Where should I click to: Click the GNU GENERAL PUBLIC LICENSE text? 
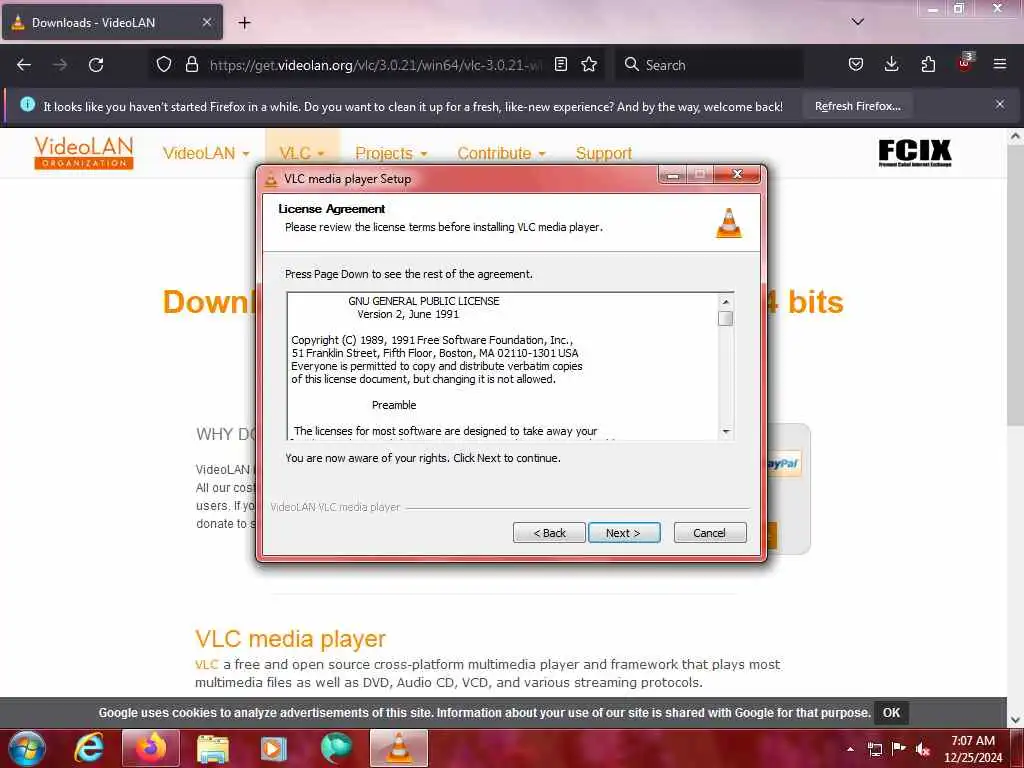pos(423,301)
